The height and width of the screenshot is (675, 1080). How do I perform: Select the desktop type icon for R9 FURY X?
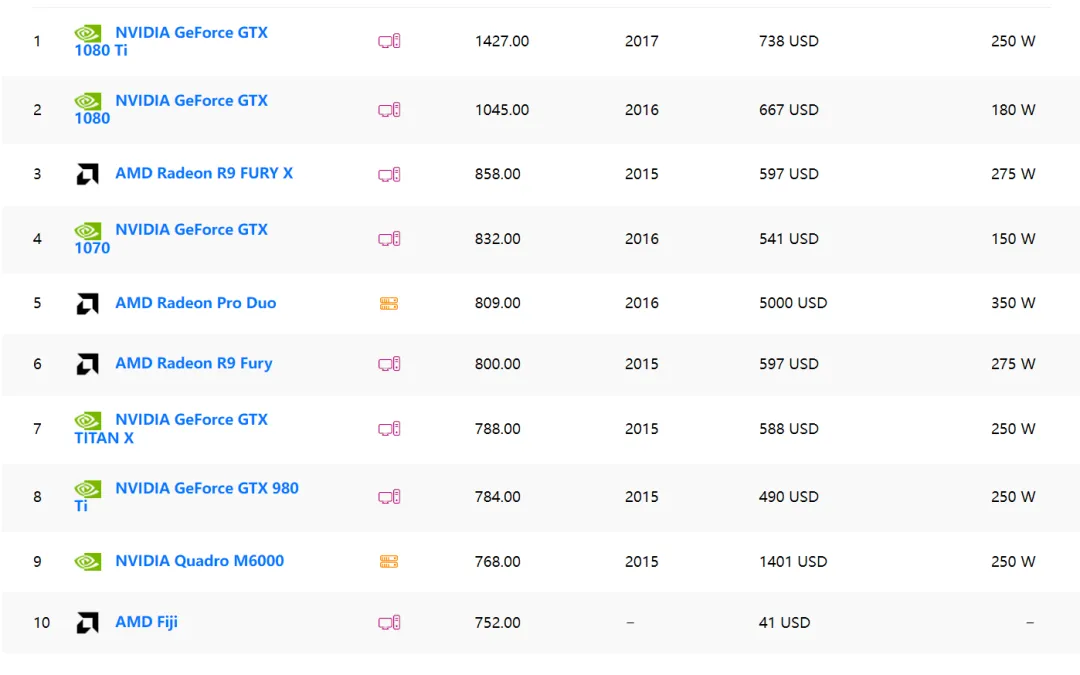point(389,174)
